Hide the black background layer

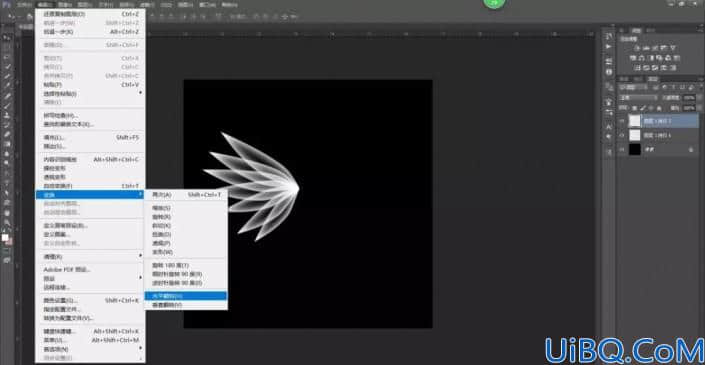tap(622, 150)
